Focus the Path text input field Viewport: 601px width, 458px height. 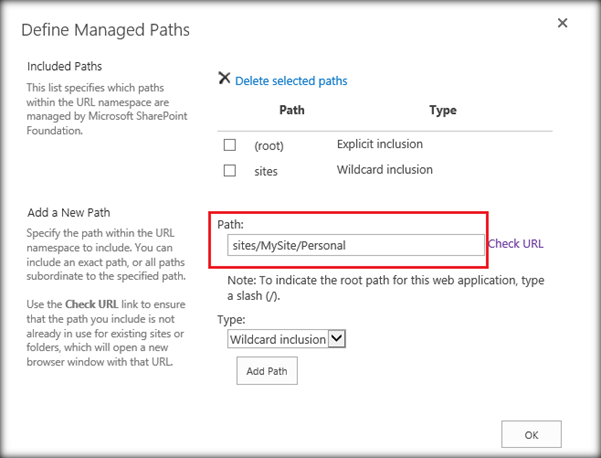[x=350, y=245]
